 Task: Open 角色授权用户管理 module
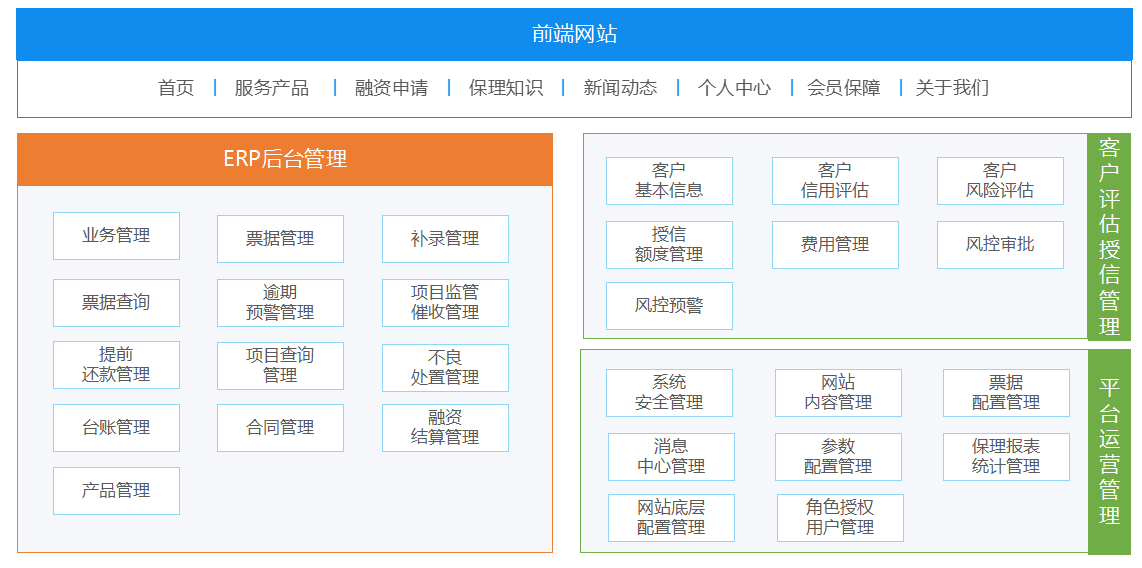(x=840, y=518)
